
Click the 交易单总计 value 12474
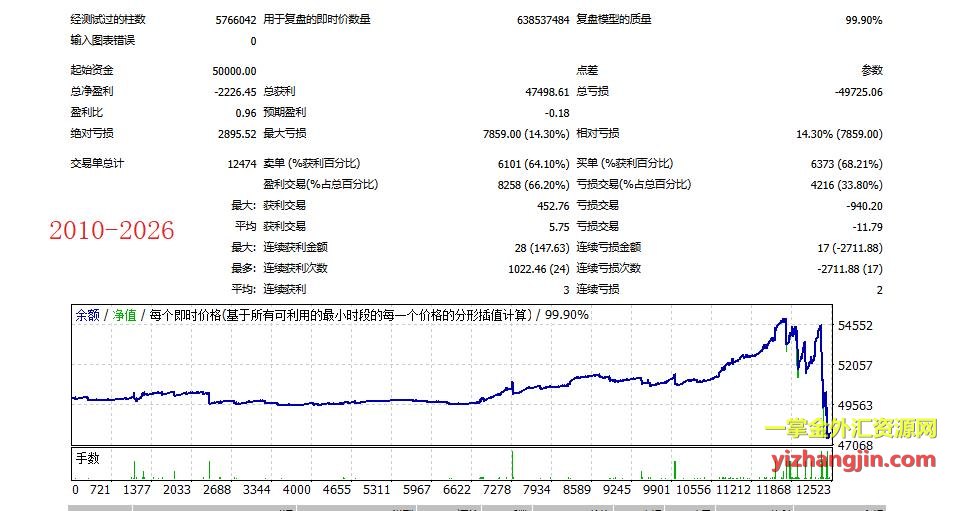click(241, 163)
